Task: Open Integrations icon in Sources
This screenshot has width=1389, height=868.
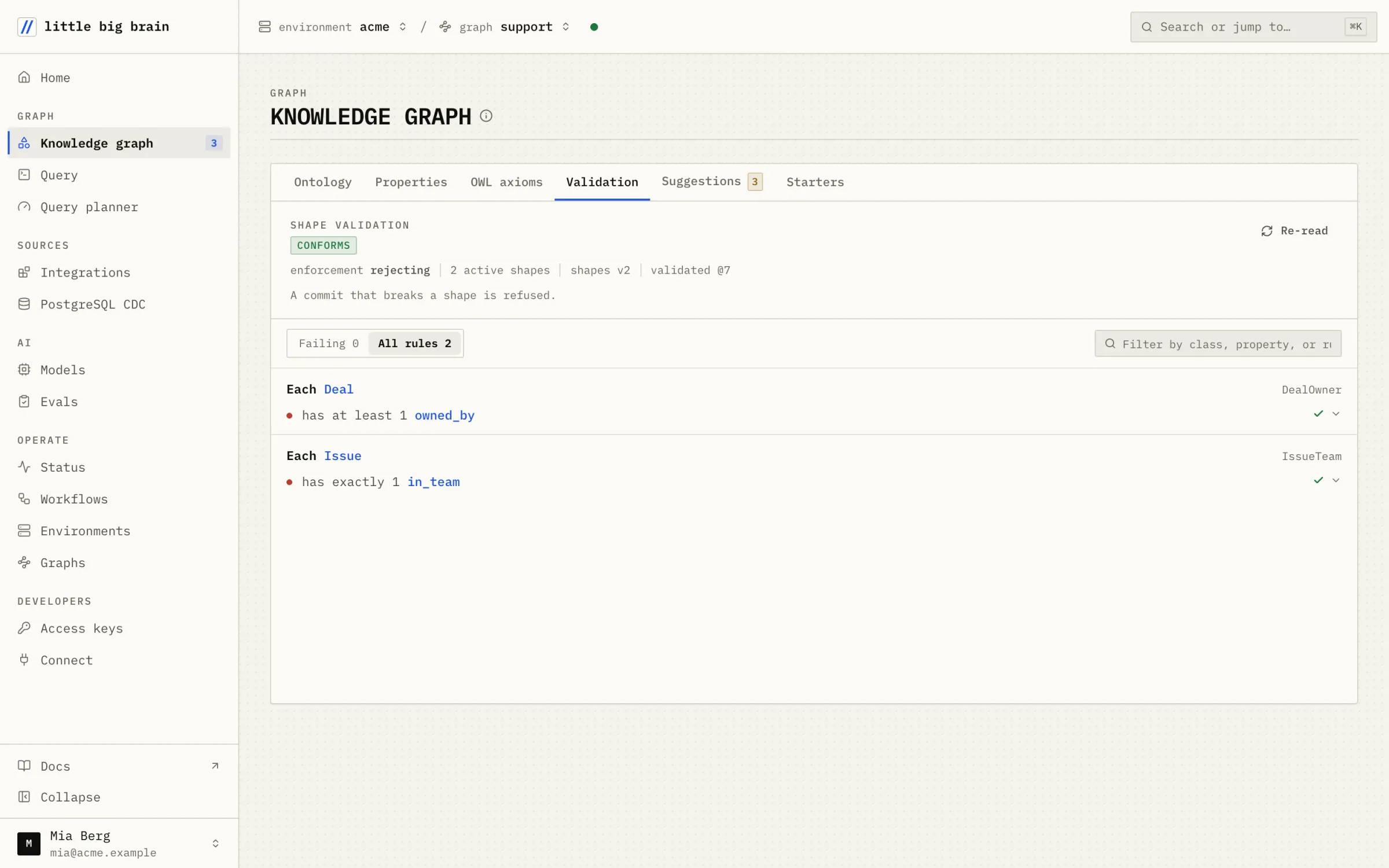Action: [24, 272]
